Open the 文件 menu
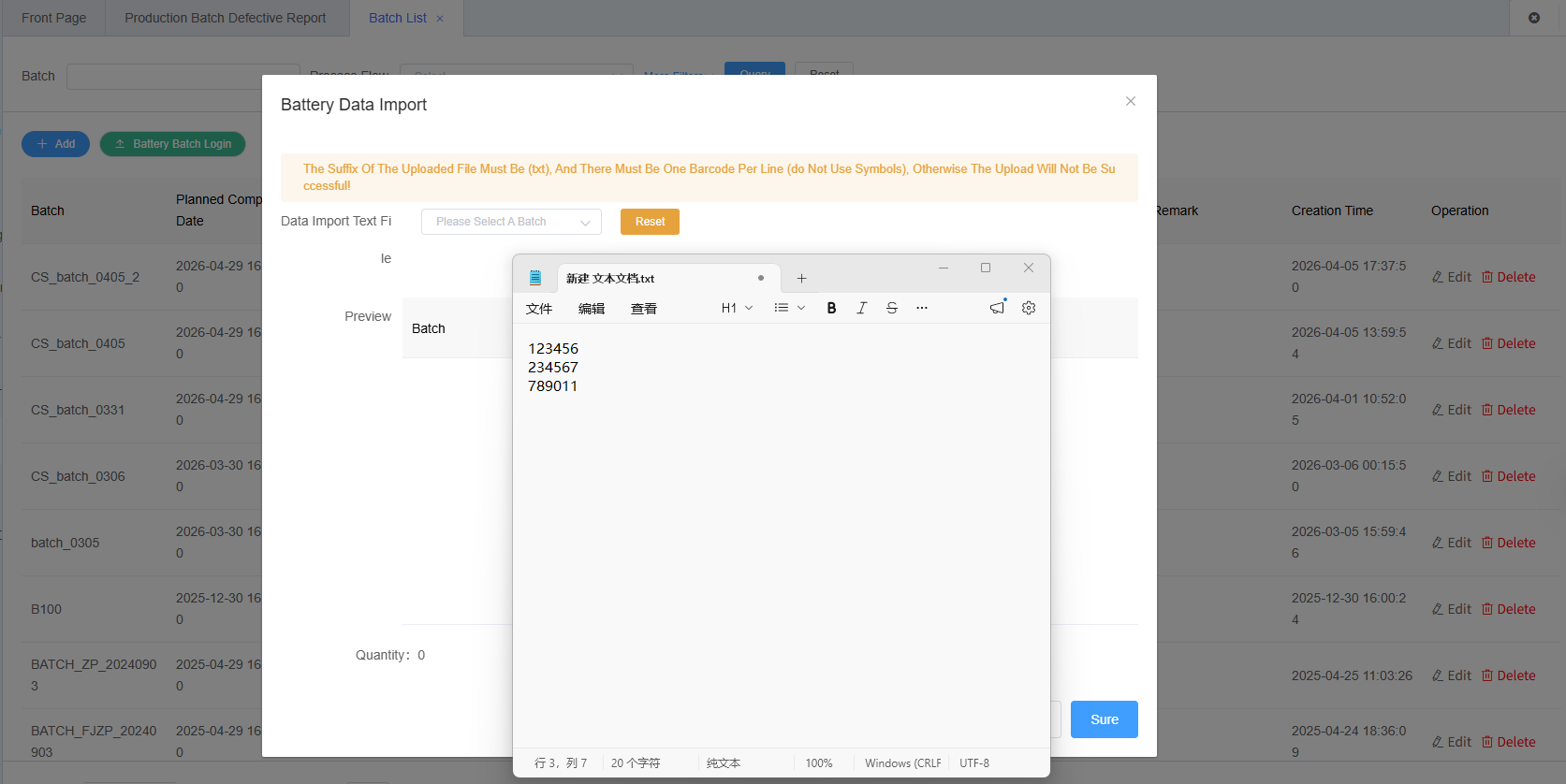Viewport: 1566px width, 784px height. click(539, 309)
